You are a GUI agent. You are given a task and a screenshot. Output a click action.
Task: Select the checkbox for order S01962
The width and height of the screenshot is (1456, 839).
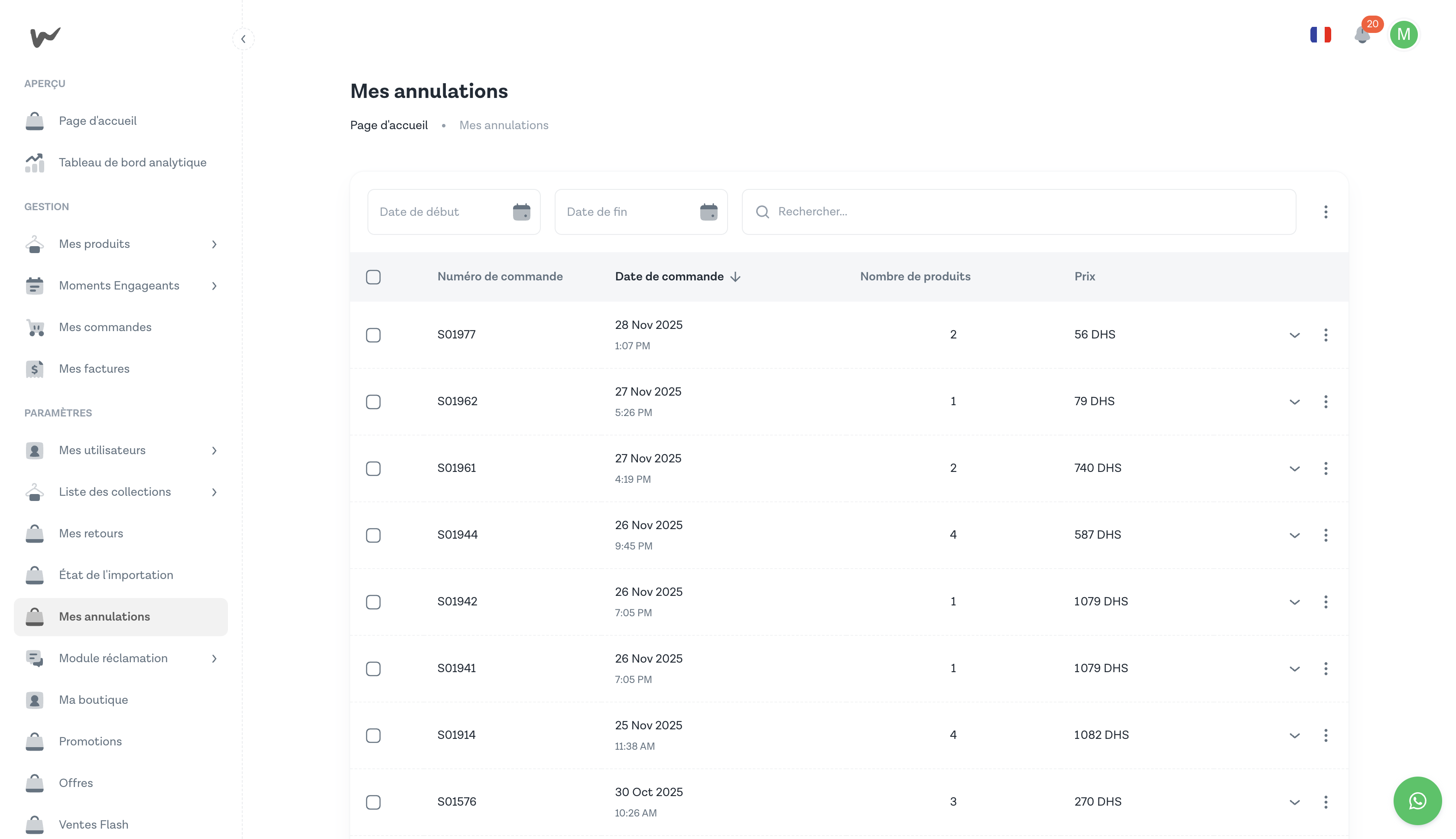[x=374, y=402]
